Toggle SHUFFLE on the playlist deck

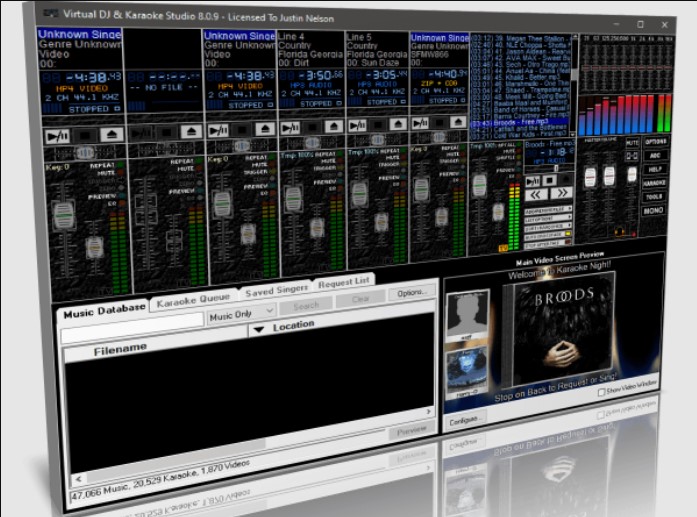[518, 157]
